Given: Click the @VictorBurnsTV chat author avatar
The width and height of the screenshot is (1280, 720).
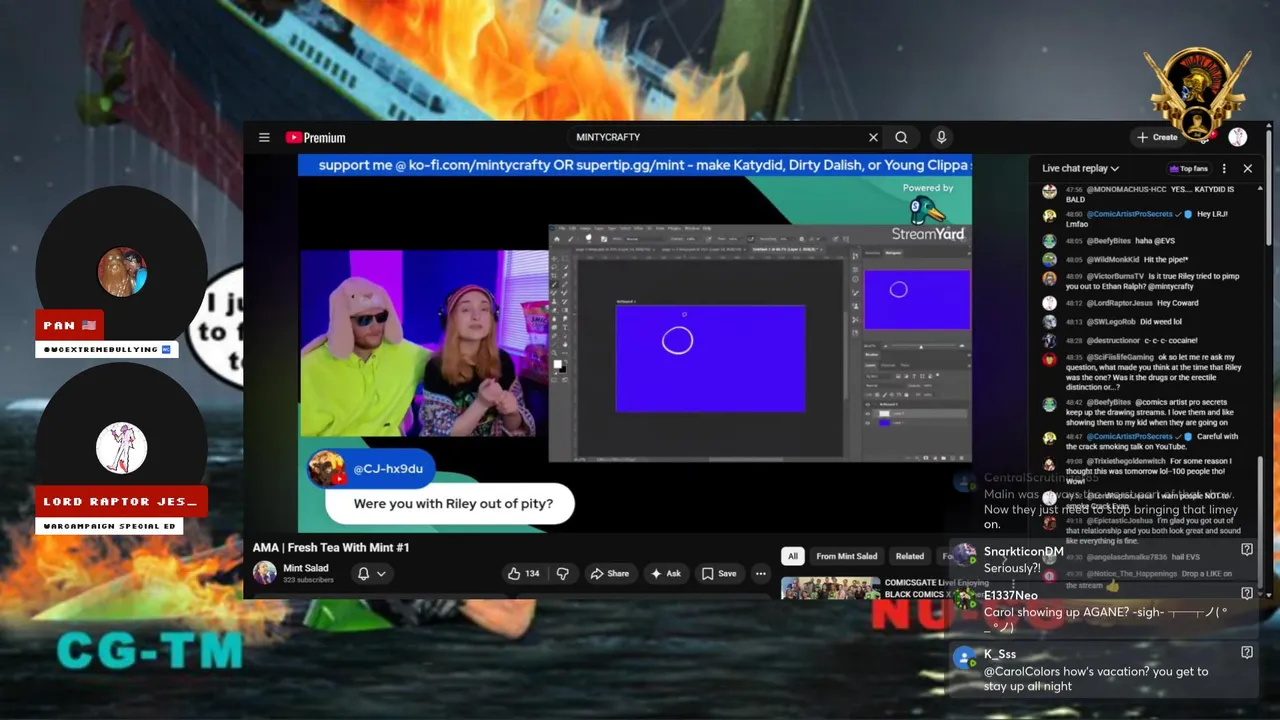Looking at the screenshot, I should [x=1049, y=279].
